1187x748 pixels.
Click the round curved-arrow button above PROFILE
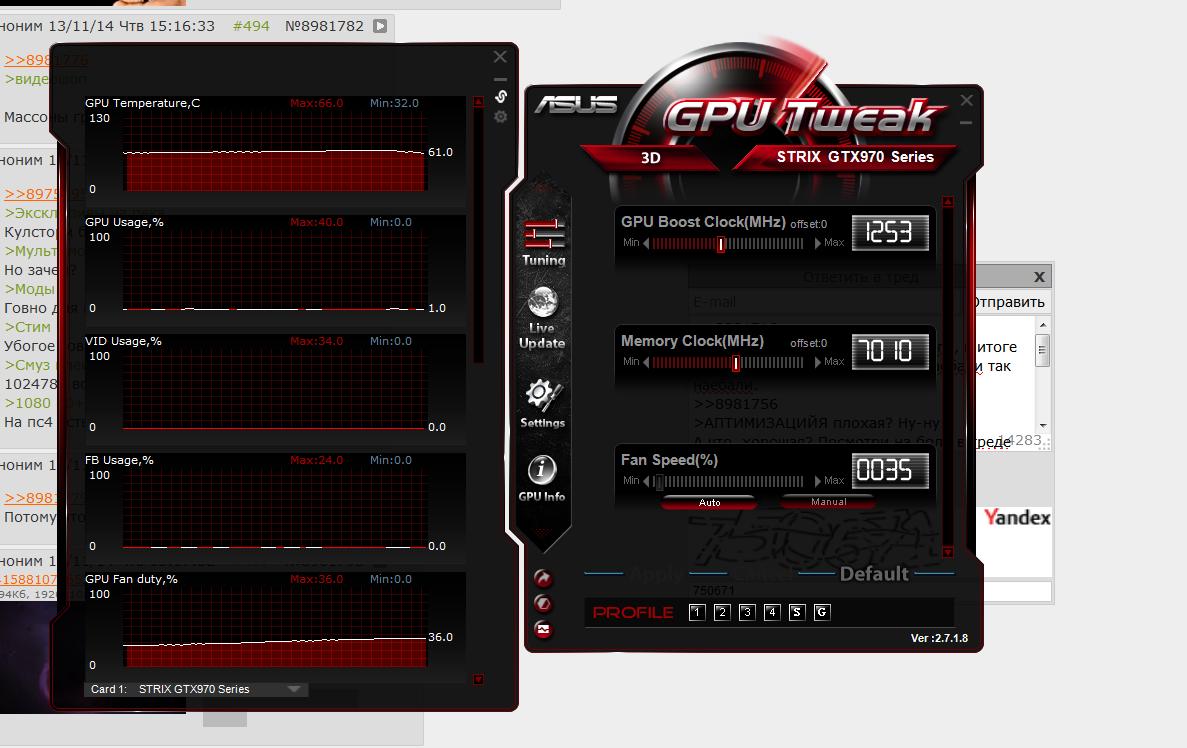pos(543,578)
